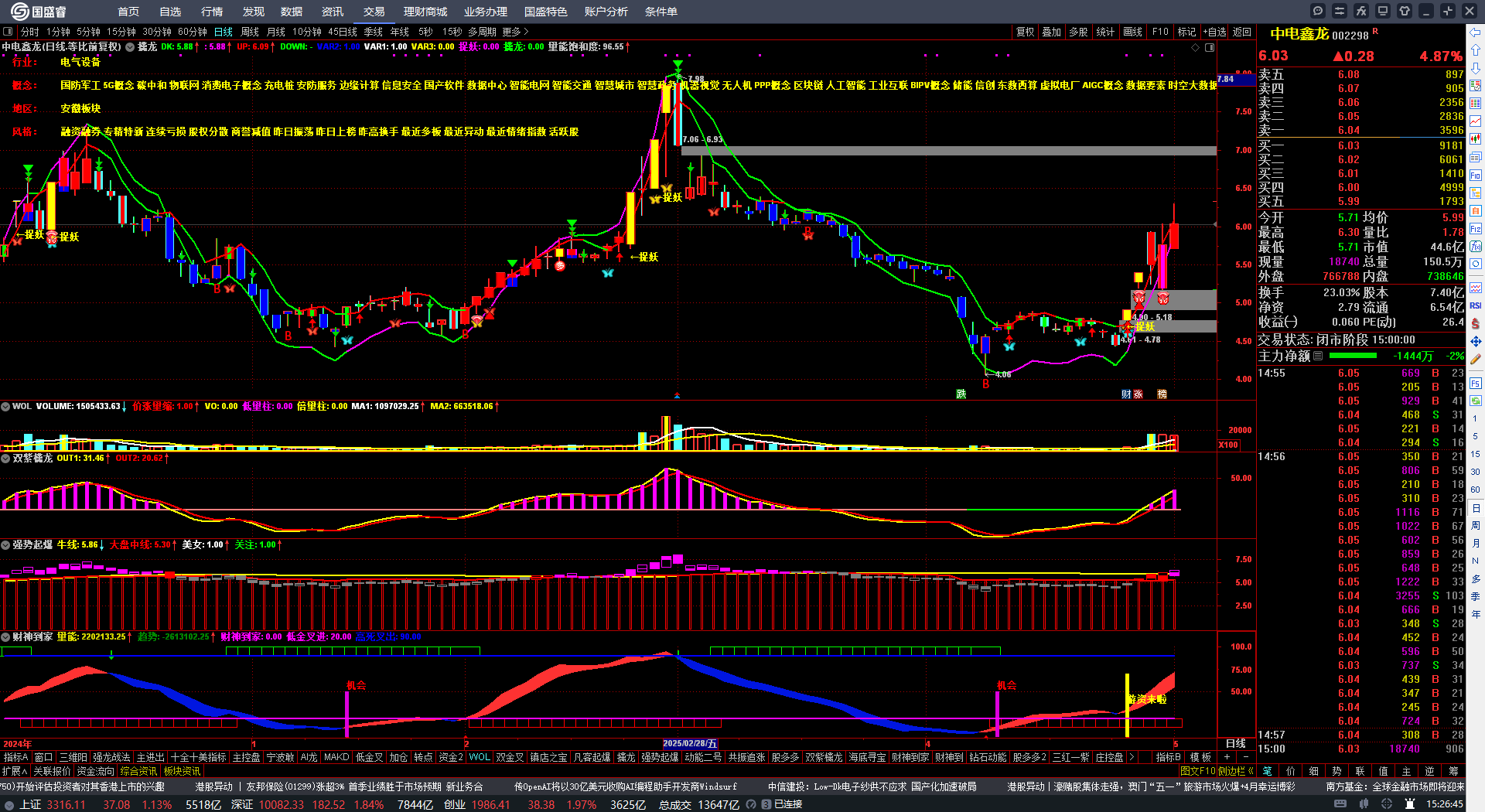
Task: Expand the index status arrow beside 上证
Action: tap(9, 804)
